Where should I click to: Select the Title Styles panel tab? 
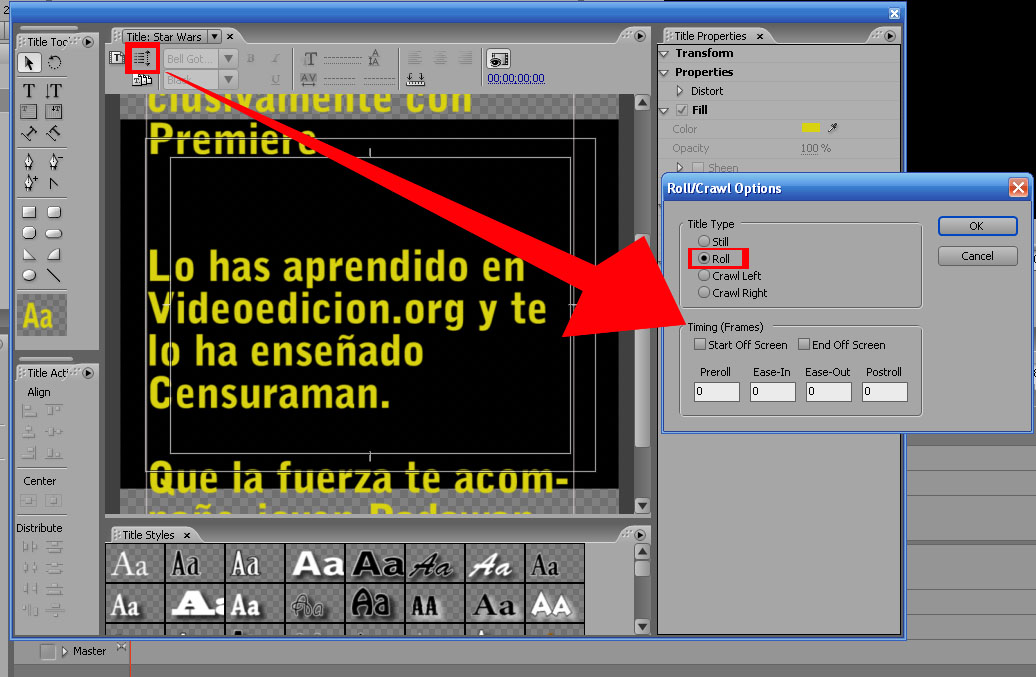tap(148, 535)
